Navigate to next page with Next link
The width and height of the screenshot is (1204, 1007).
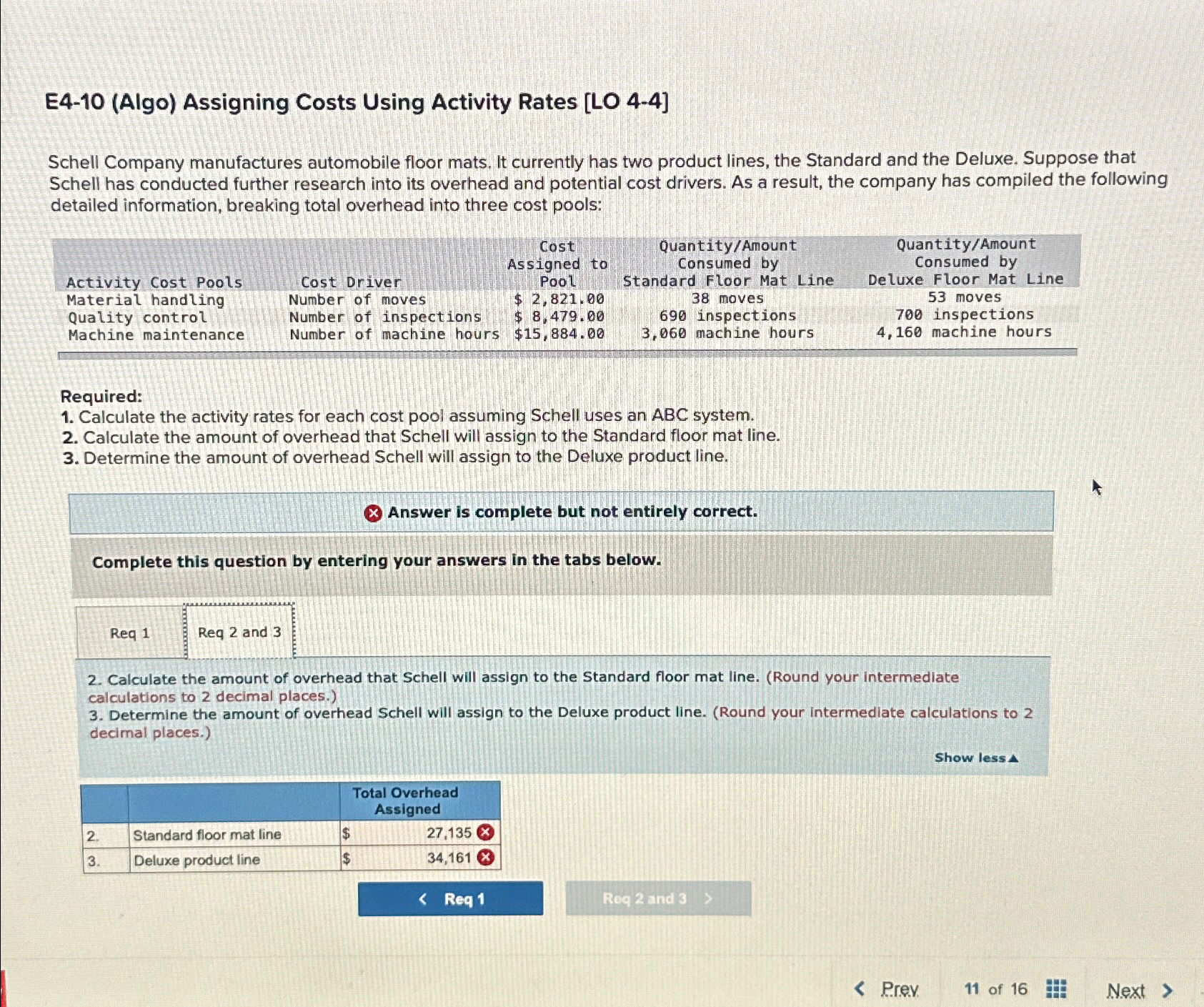[x=1127, y=990]
